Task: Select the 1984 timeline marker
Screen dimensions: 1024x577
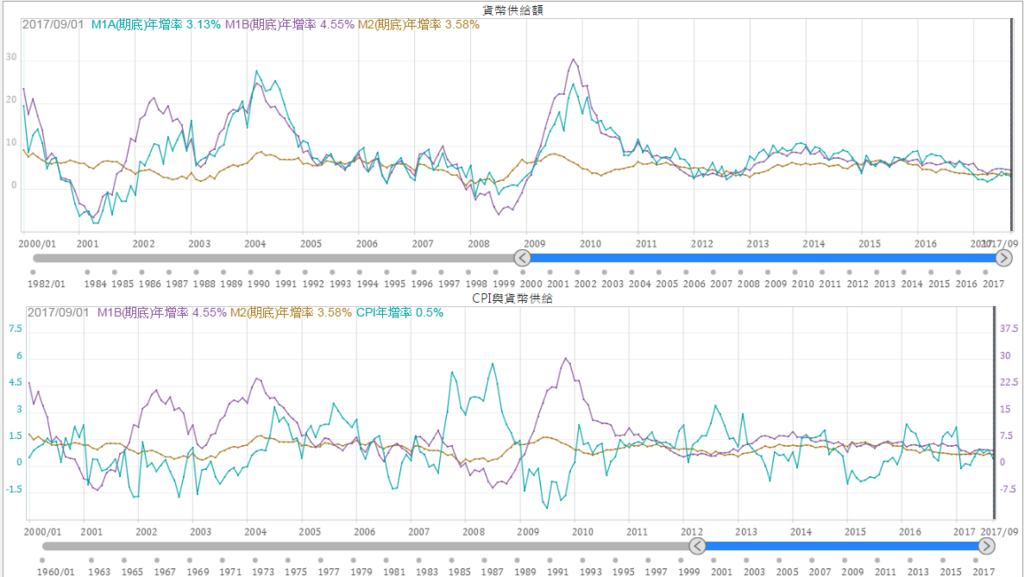Action: [x=87, y=272]
